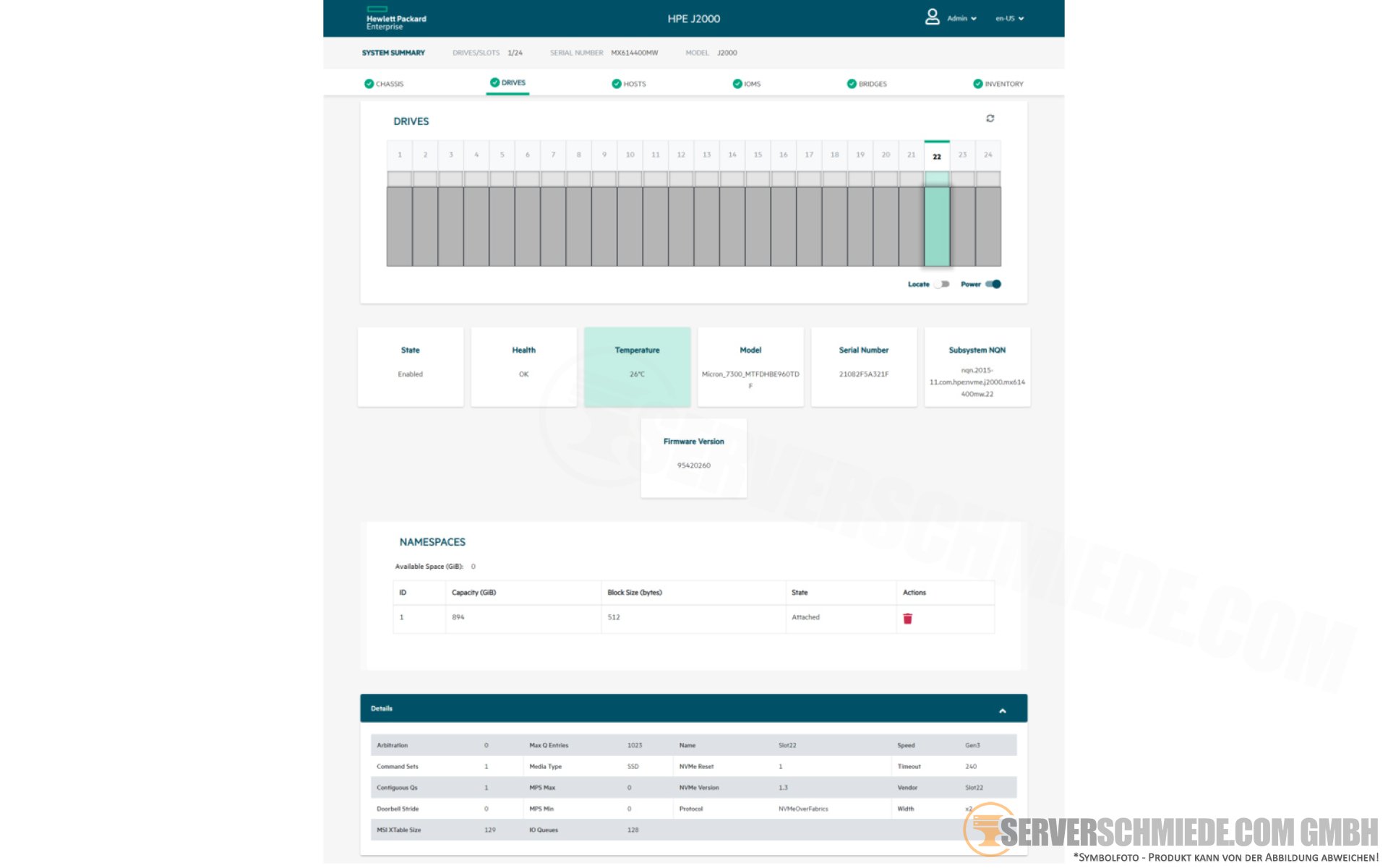Collapse the Details panel chevron
This screenshot has height=868, width=1388.
click(1002, 711)
